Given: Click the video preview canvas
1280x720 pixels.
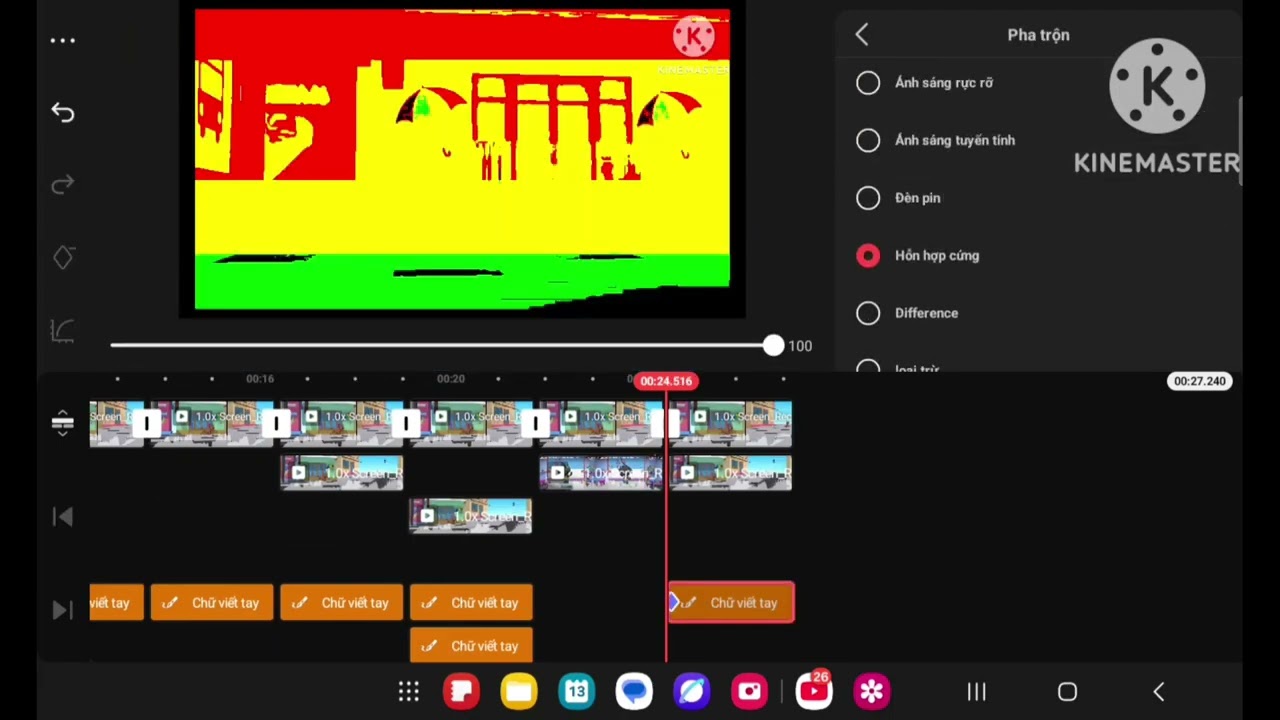Looking at the screenshot, I should pos(462,160).
